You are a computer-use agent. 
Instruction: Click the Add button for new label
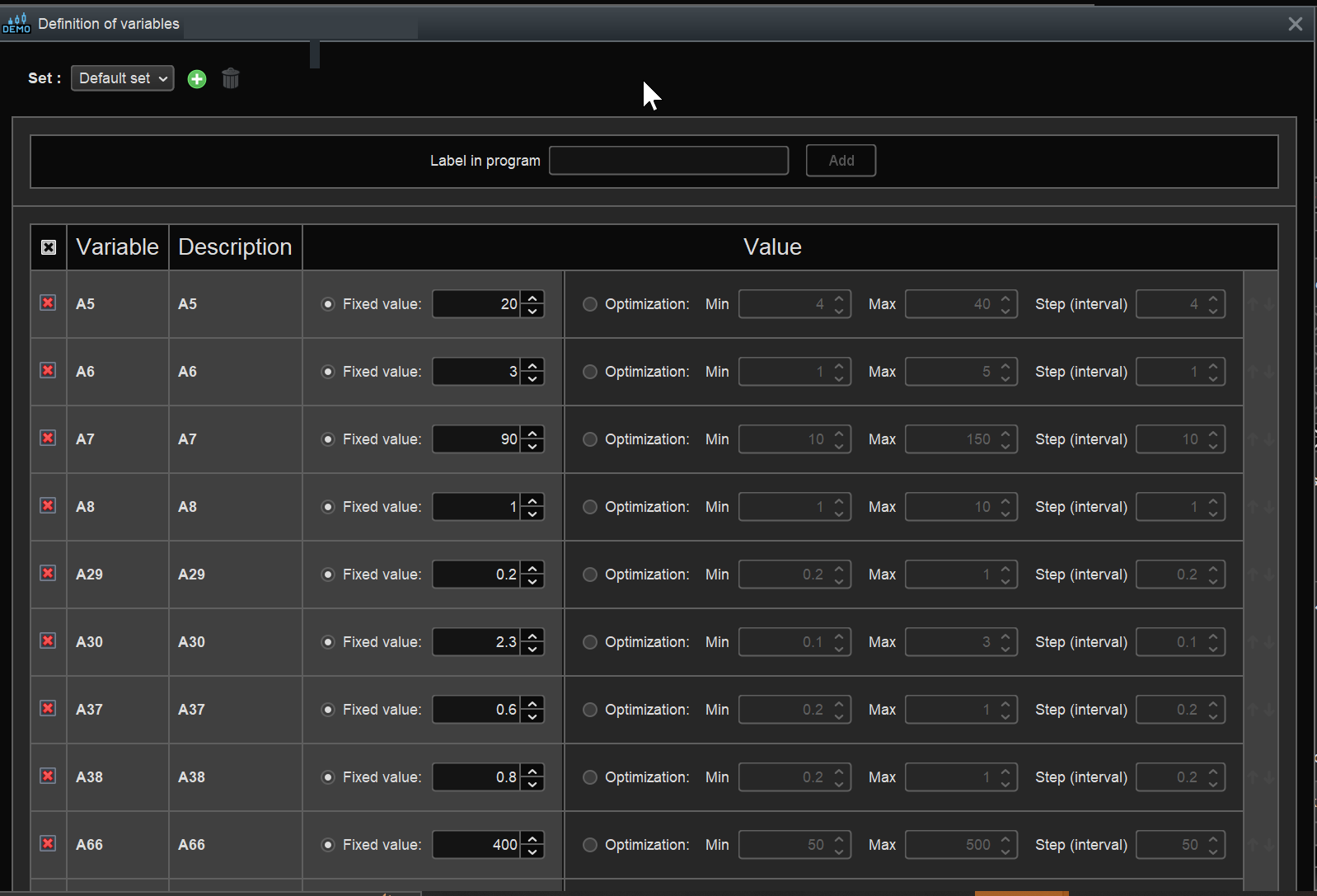point(841,161)
